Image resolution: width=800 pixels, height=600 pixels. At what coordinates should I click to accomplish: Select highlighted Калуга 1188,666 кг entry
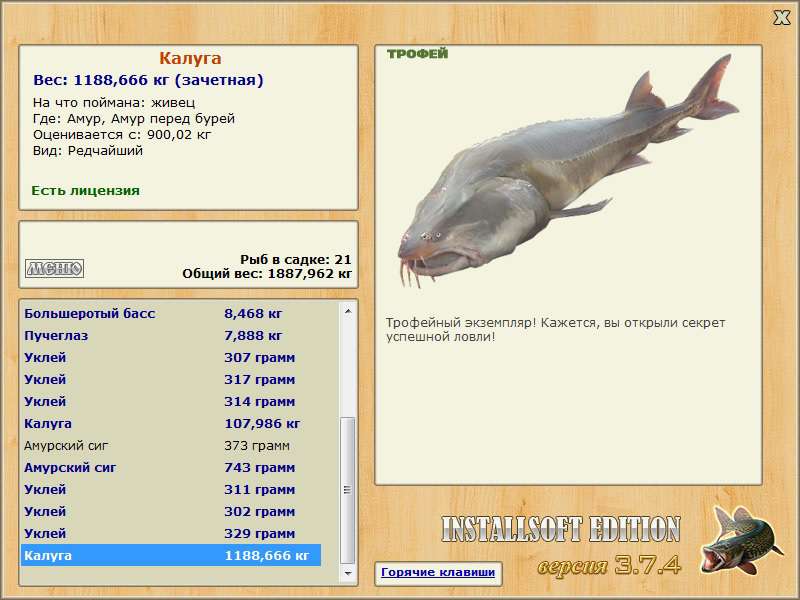[171, 555]
